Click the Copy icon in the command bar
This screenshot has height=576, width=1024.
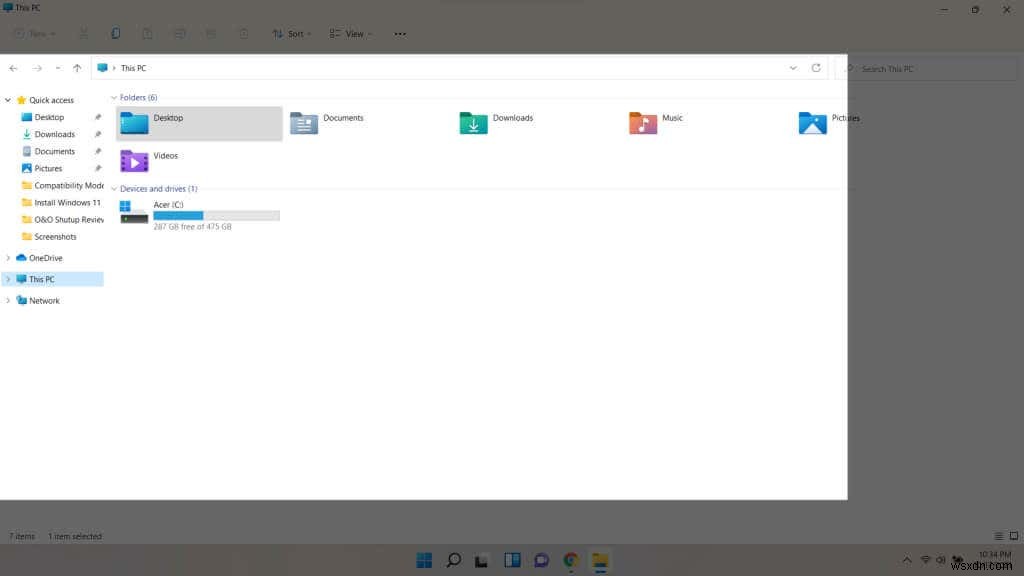tap(115, 33)
